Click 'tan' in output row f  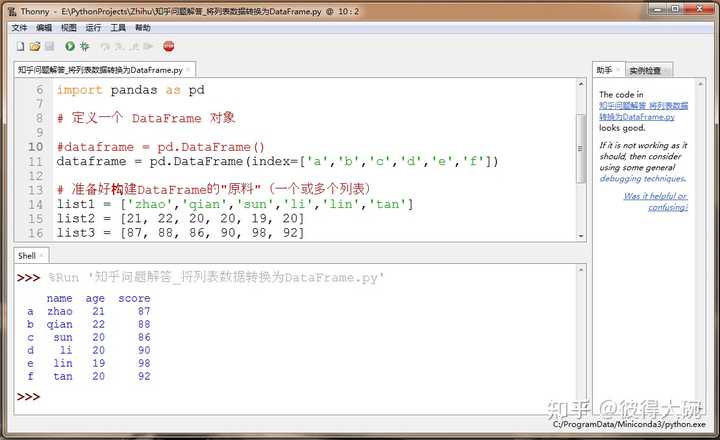point(63,376)
